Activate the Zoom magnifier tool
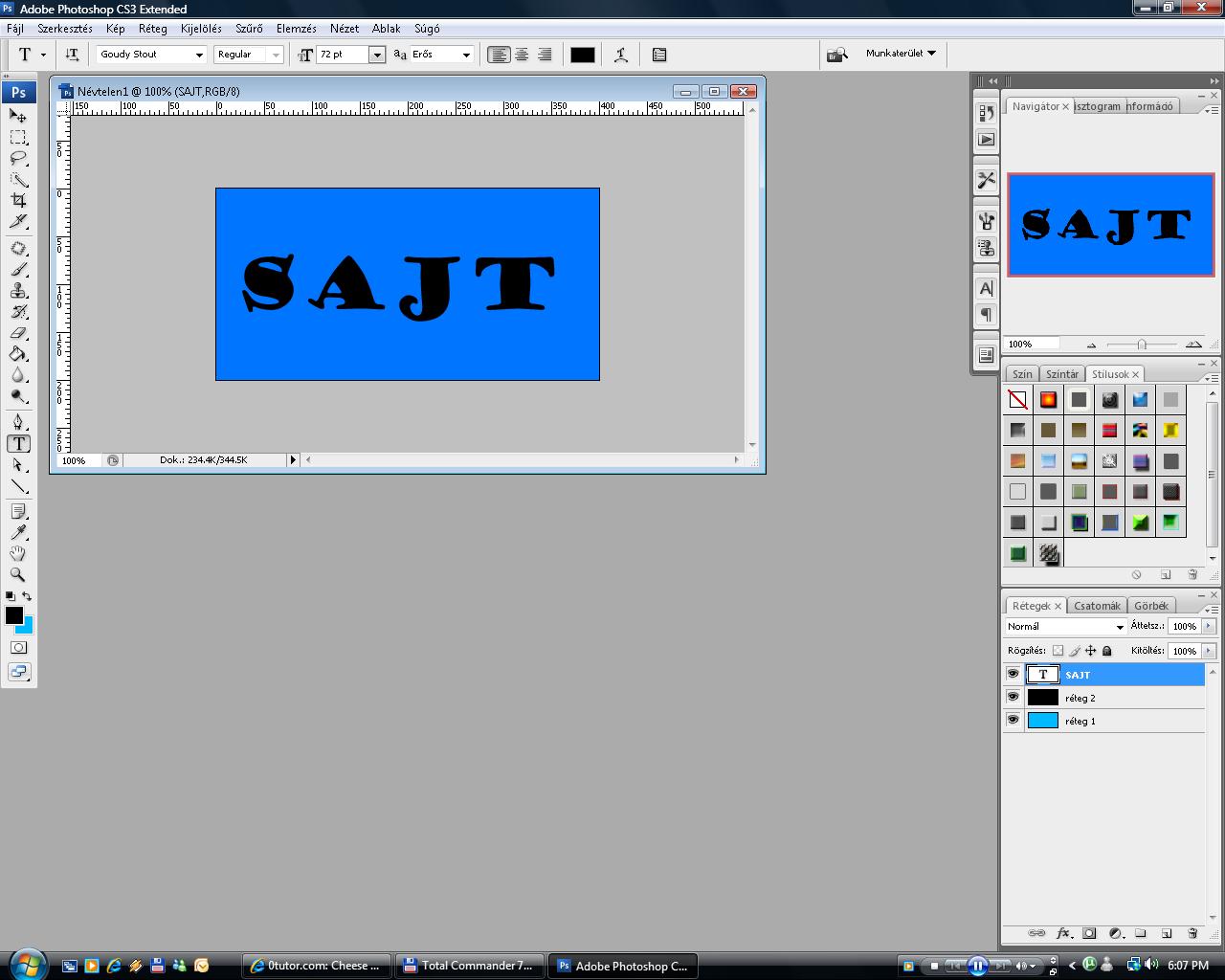The height and width of the screenshot is (980, 1225). [18, 574]
